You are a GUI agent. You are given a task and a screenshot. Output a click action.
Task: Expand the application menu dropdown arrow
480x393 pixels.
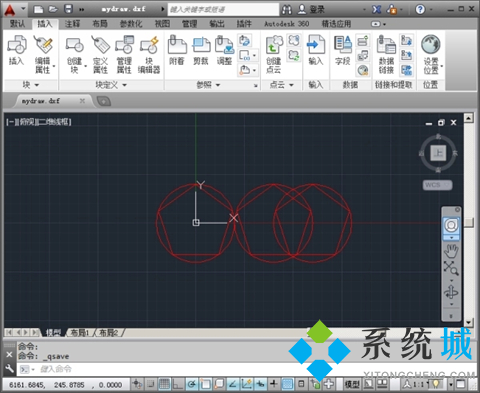23,9
